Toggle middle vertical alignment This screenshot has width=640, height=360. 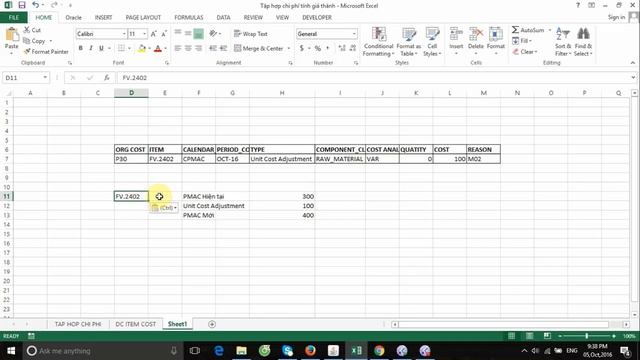pos(188,33)
